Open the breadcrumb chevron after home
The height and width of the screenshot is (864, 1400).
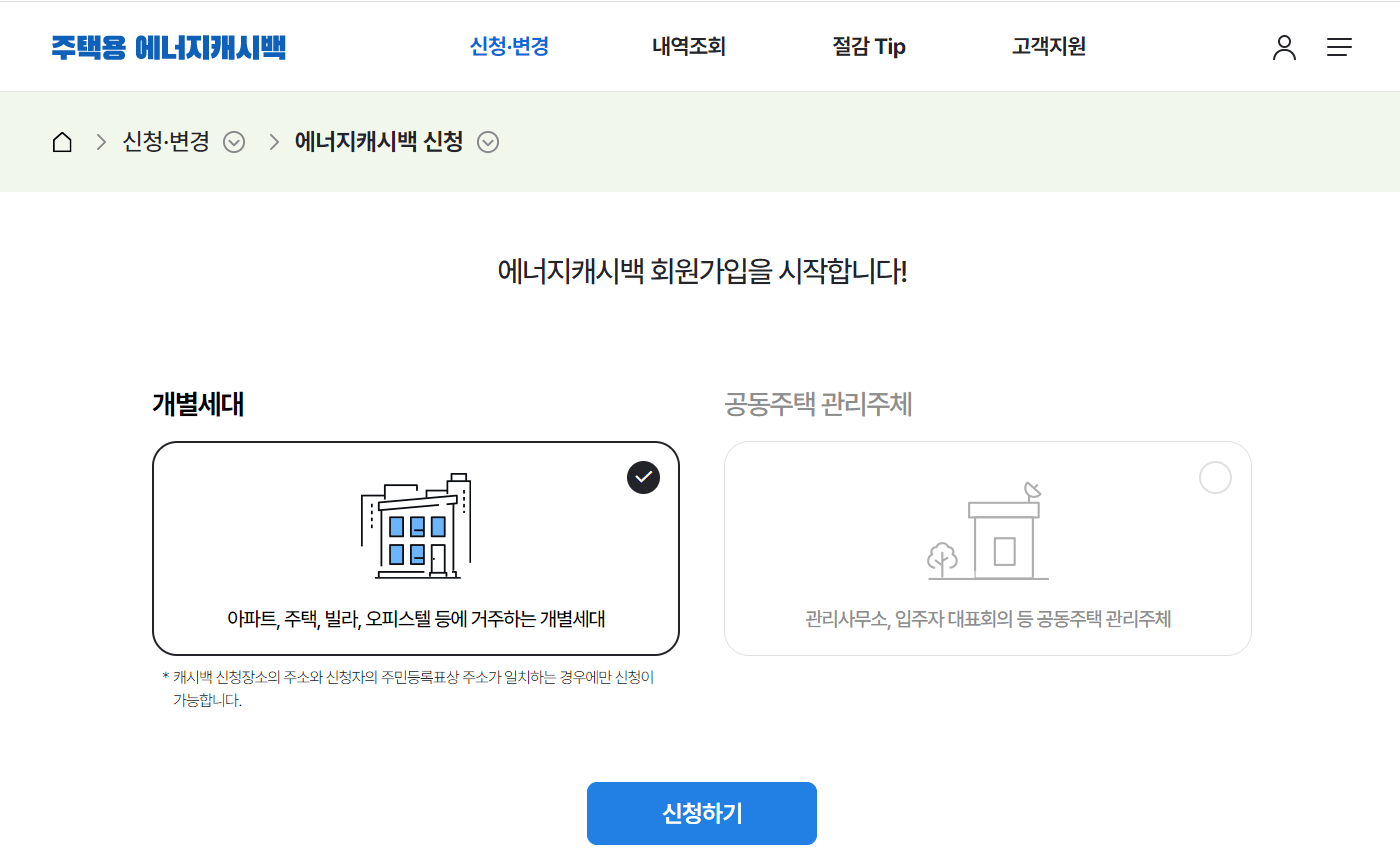point(100,142)
